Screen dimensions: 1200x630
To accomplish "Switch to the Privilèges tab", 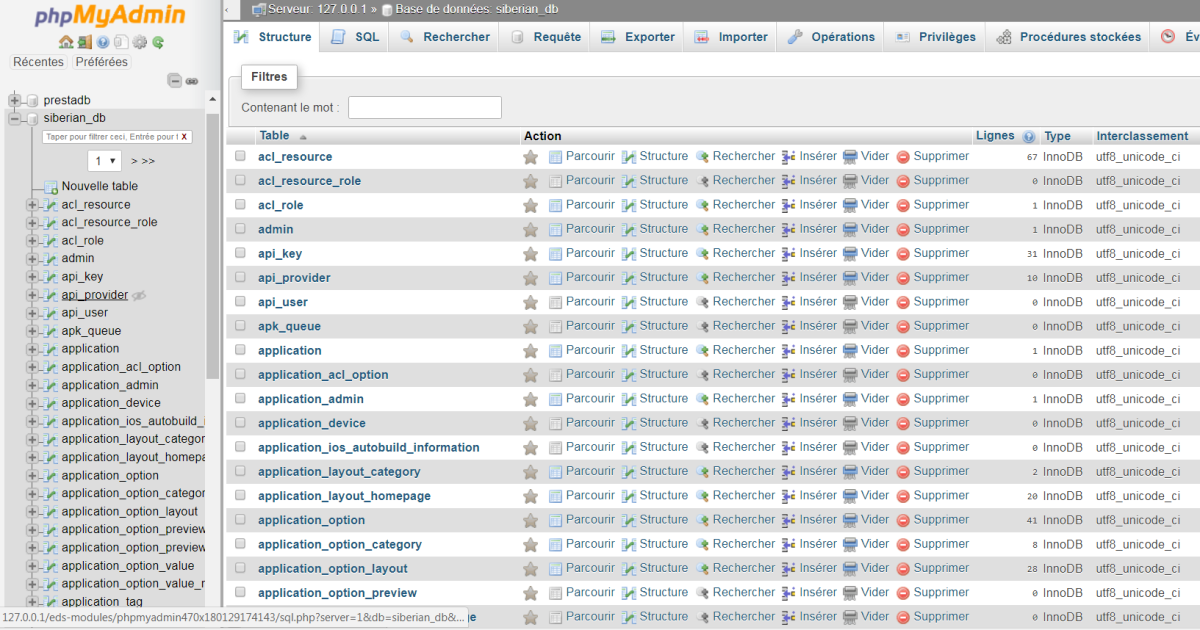I will click(934, 37).
